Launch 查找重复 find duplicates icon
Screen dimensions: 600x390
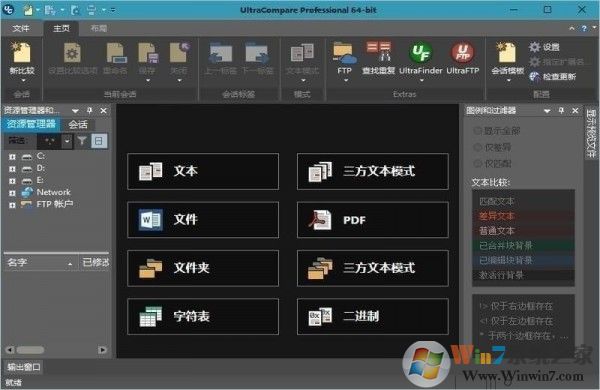(378, 52)
